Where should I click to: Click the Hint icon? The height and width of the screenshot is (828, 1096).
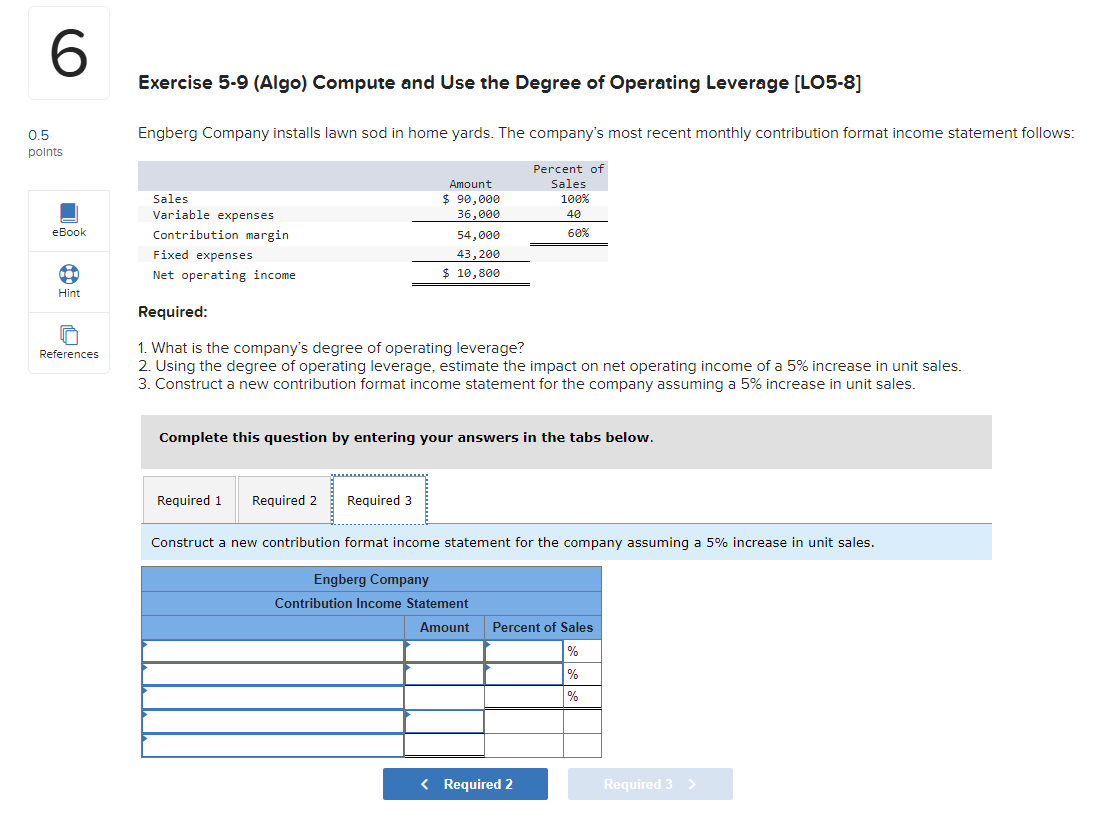click(68, 281)
